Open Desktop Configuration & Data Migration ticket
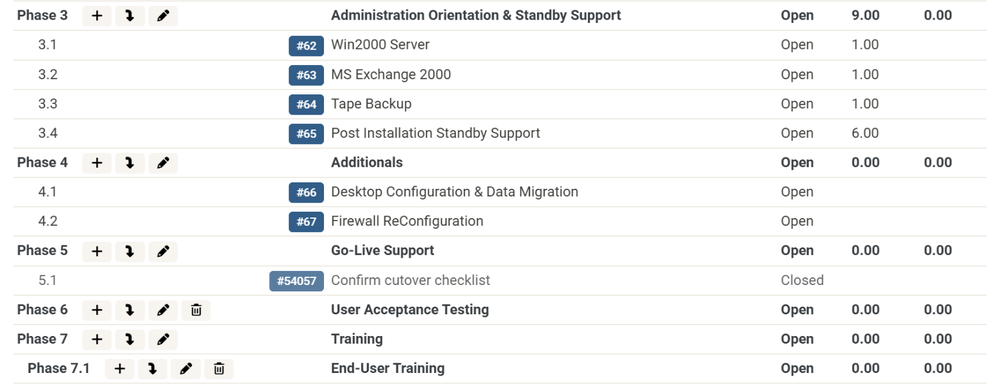 (x=455, y=192)
